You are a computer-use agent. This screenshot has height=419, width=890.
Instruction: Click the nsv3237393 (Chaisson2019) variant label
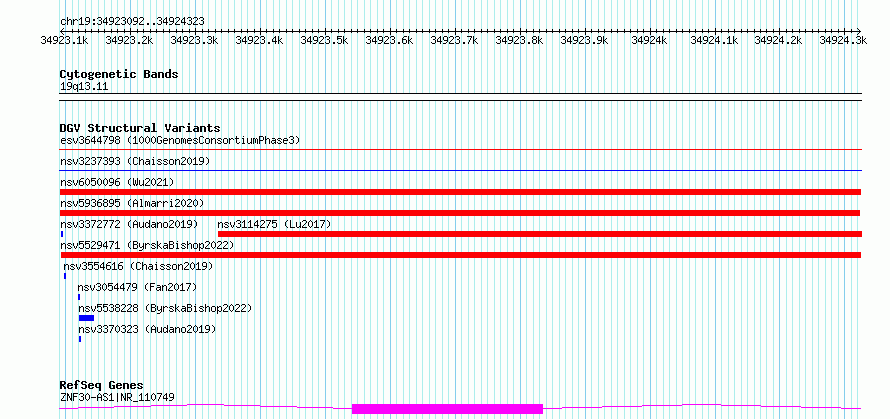[135, 161]
